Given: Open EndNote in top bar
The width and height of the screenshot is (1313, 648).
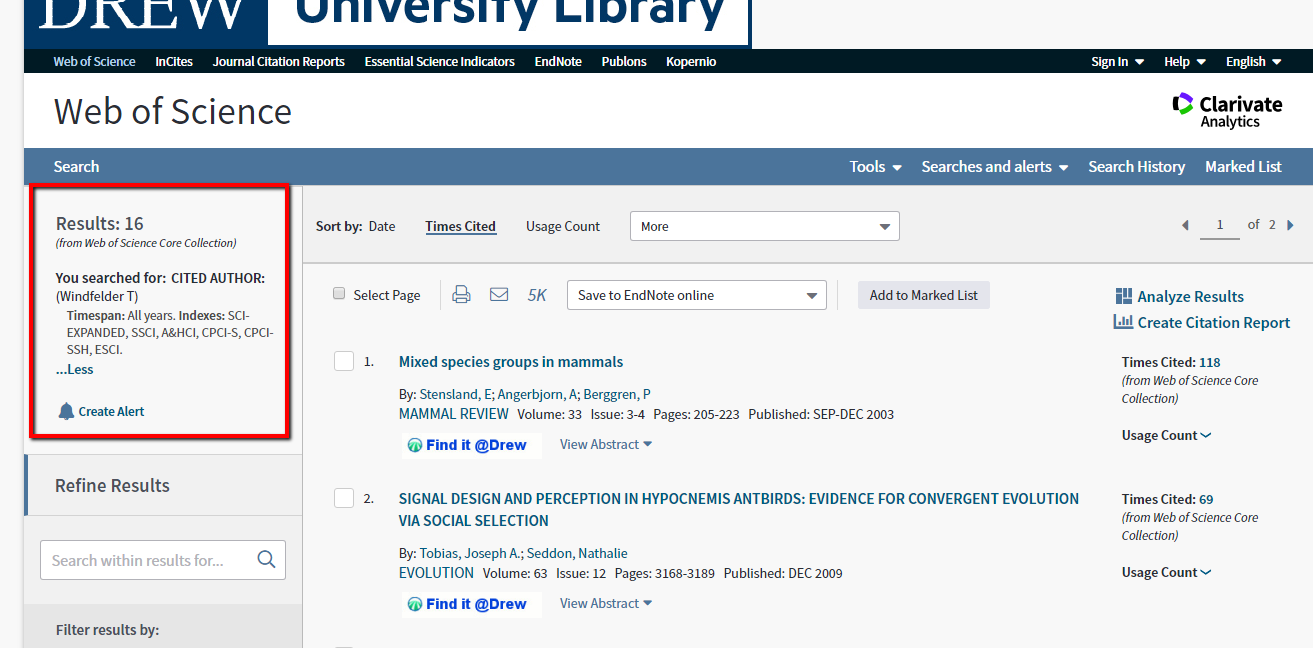Looking at the screenshot, I should tap(558, 61).
